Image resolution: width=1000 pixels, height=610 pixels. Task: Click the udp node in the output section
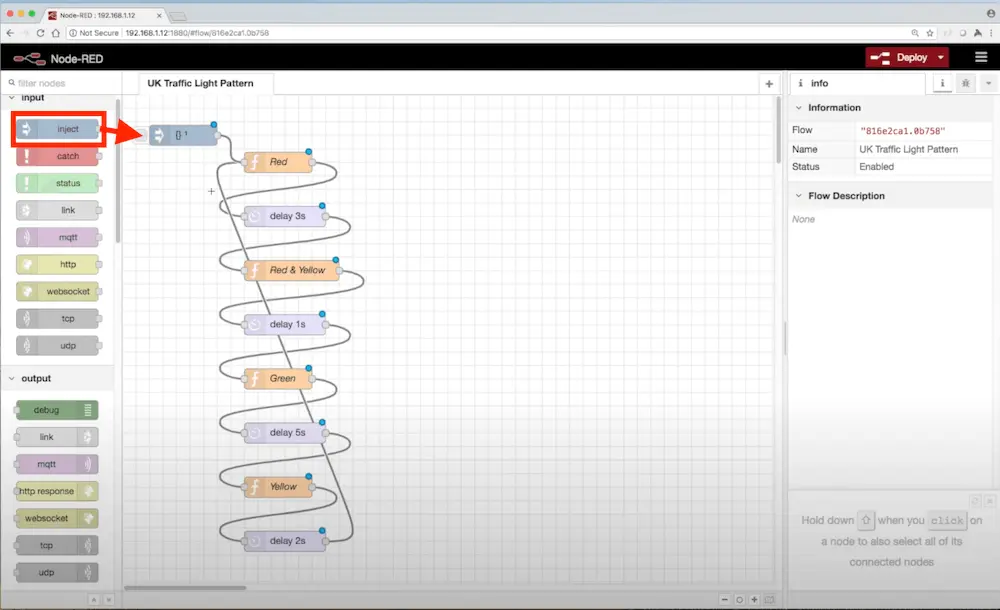[x=55, y=572]
